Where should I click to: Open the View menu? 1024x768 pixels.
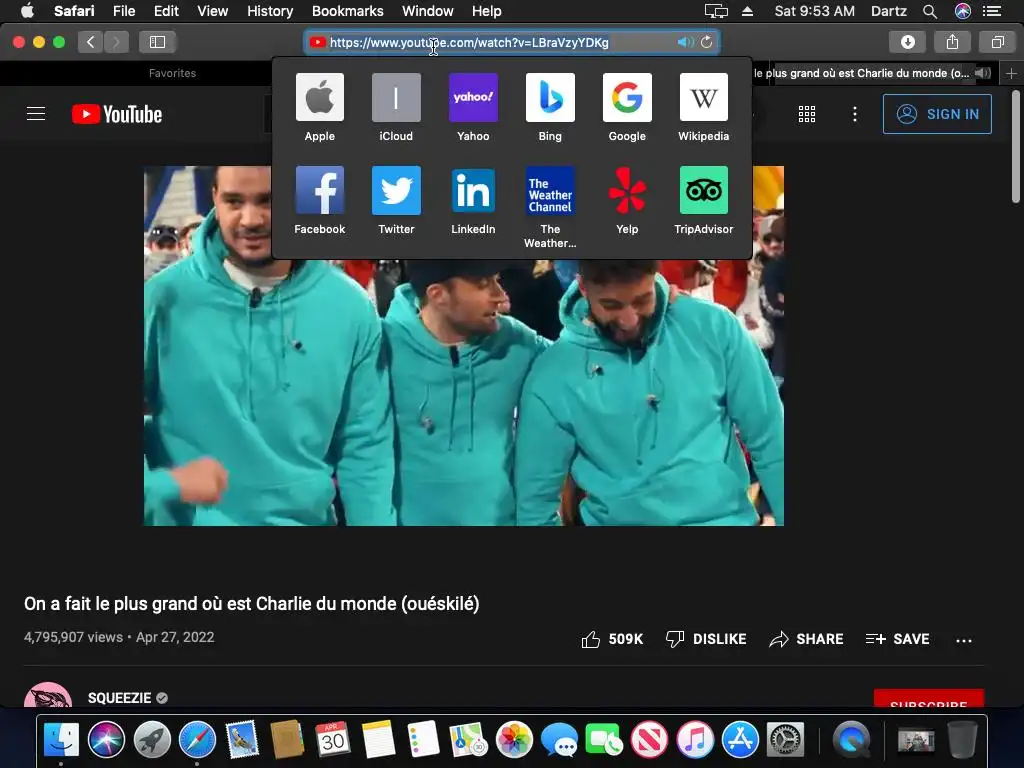point(213,11)
